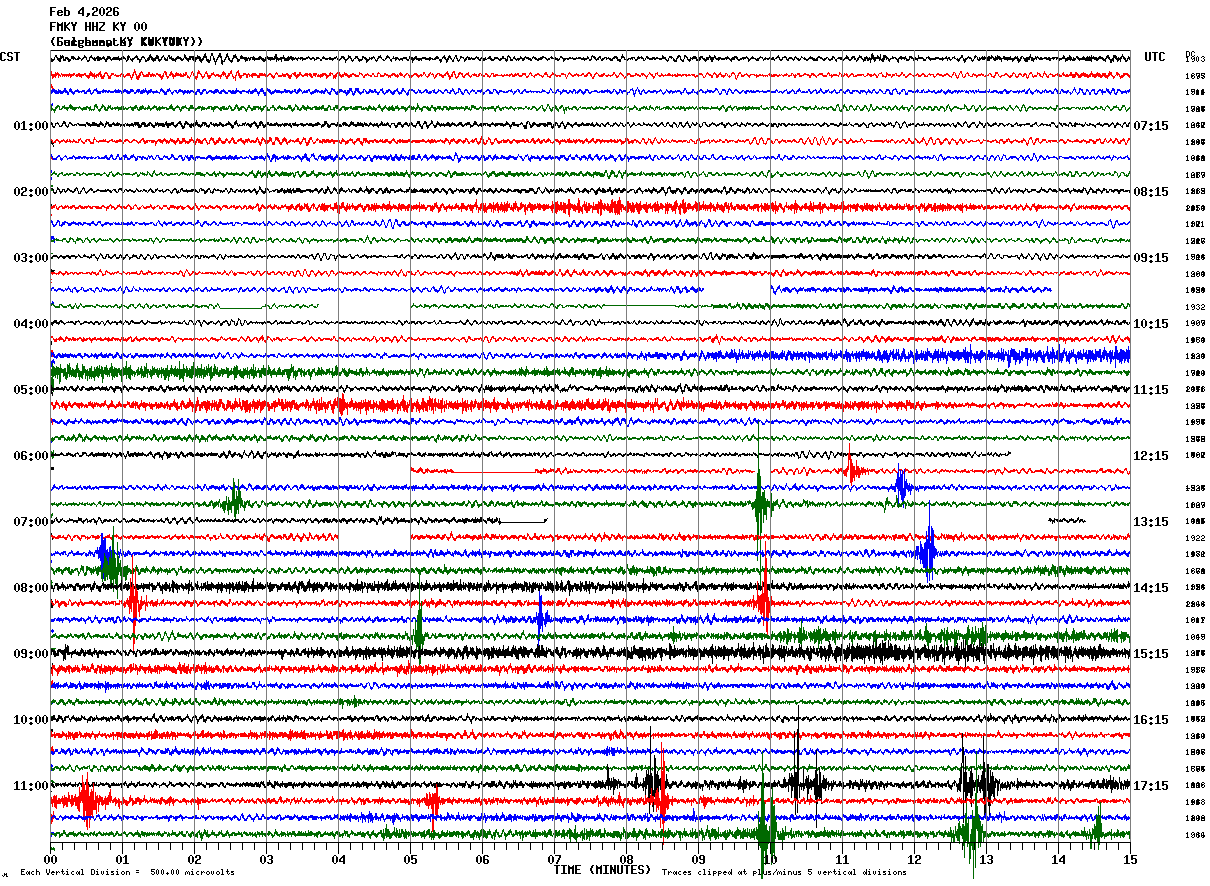The image size is (1210, 886).
Task: Select the 04 minute tick label
Action: click(x=338, y=859)
